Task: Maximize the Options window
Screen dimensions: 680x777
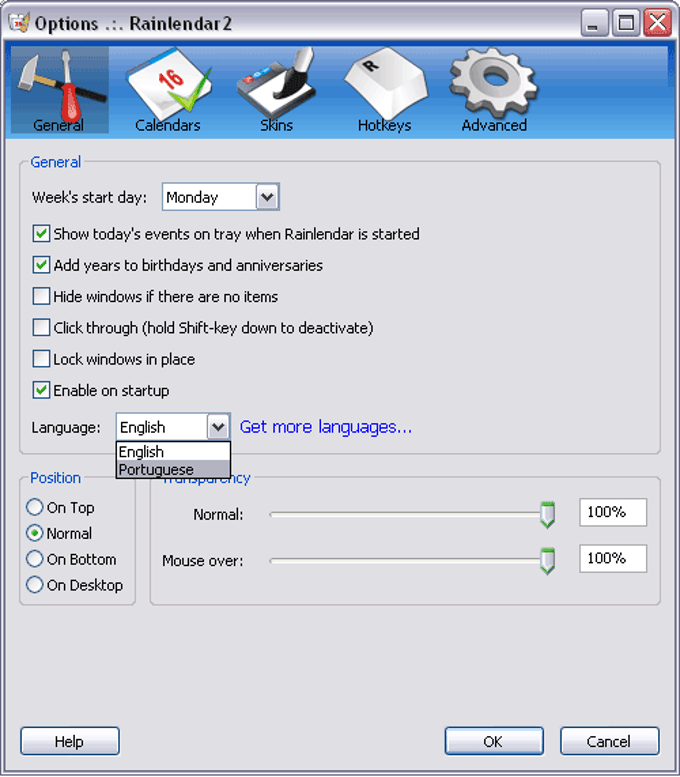Action: (x=625, y=23)
